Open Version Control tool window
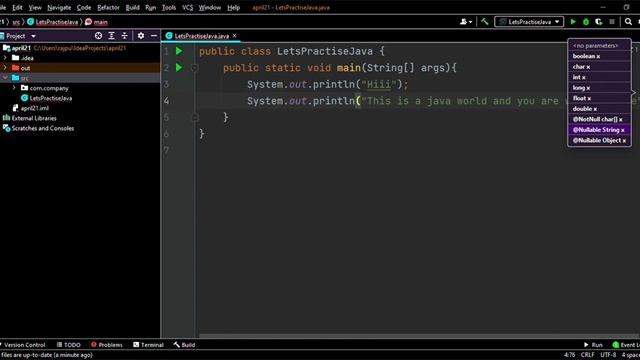The width and height of the screenshot is (640, 360). (x=23, y=345)
